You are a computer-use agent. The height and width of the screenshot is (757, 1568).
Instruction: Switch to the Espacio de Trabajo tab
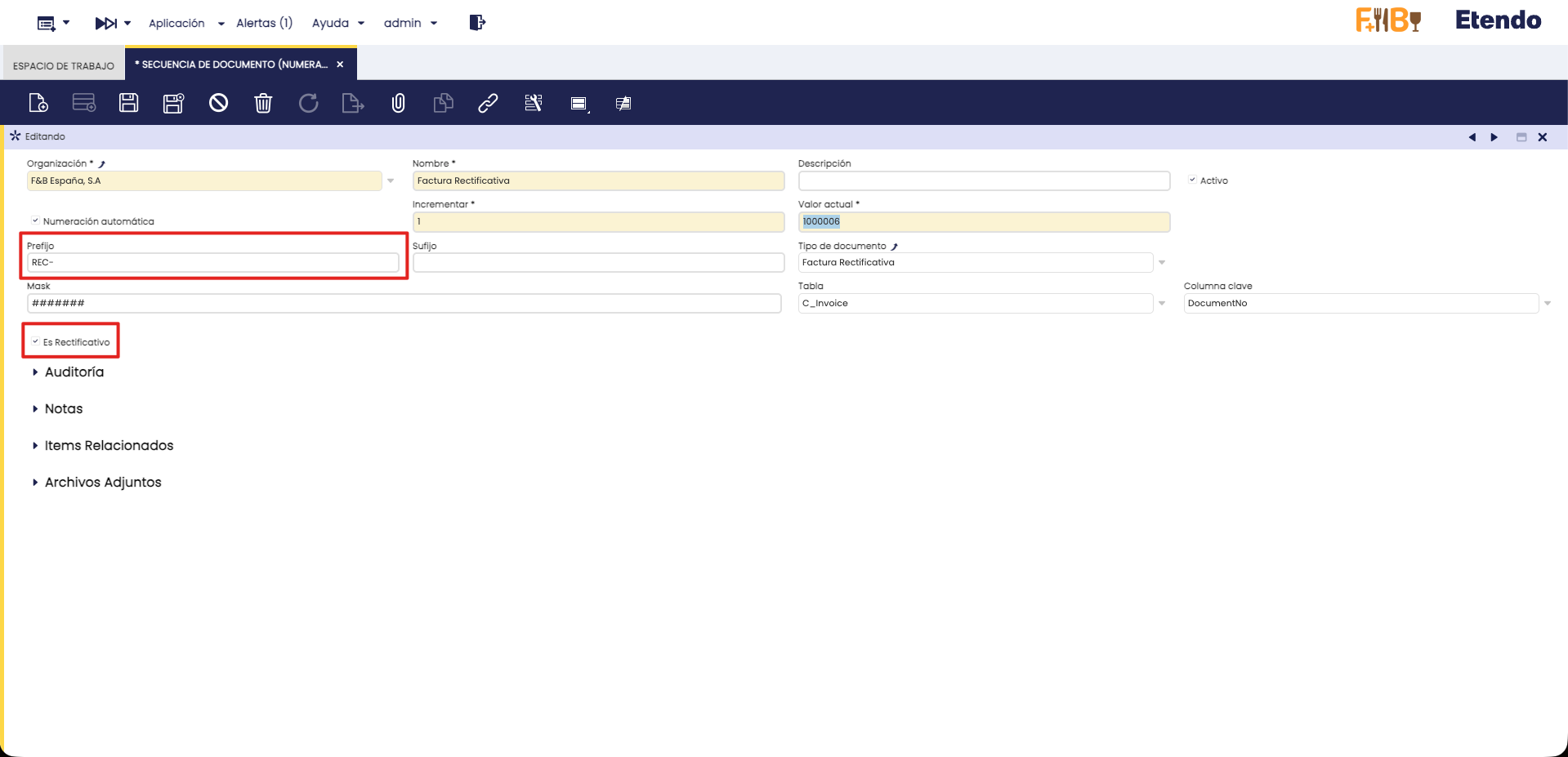coord(64,65)
